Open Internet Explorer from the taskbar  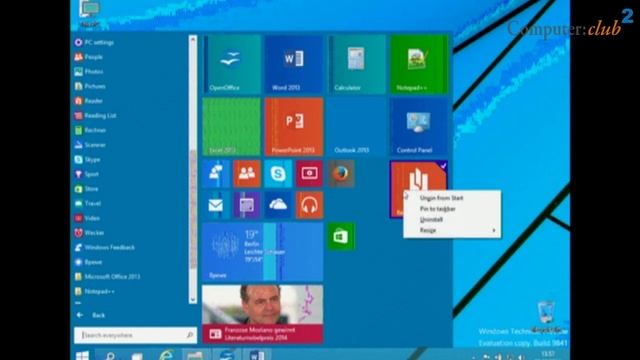[166, 355]
